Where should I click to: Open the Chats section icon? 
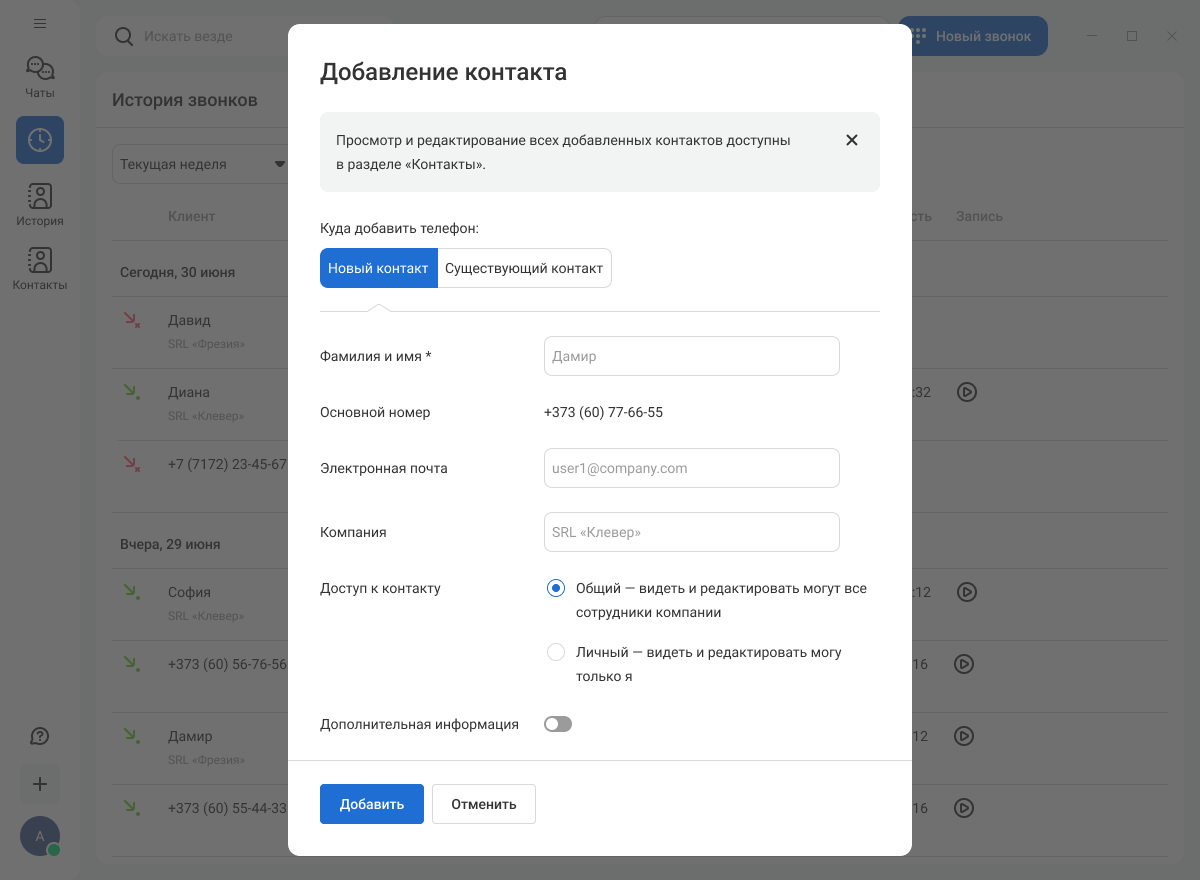point(40,69)
